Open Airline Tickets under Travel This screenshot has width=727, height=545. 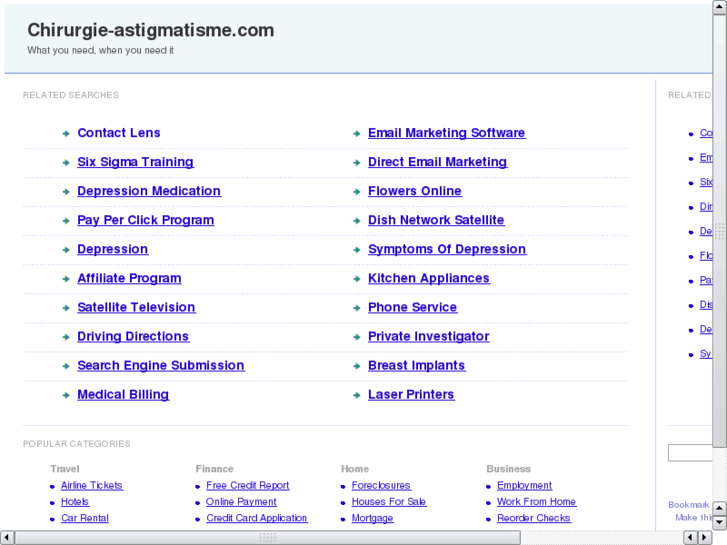[x=92, y=486]
